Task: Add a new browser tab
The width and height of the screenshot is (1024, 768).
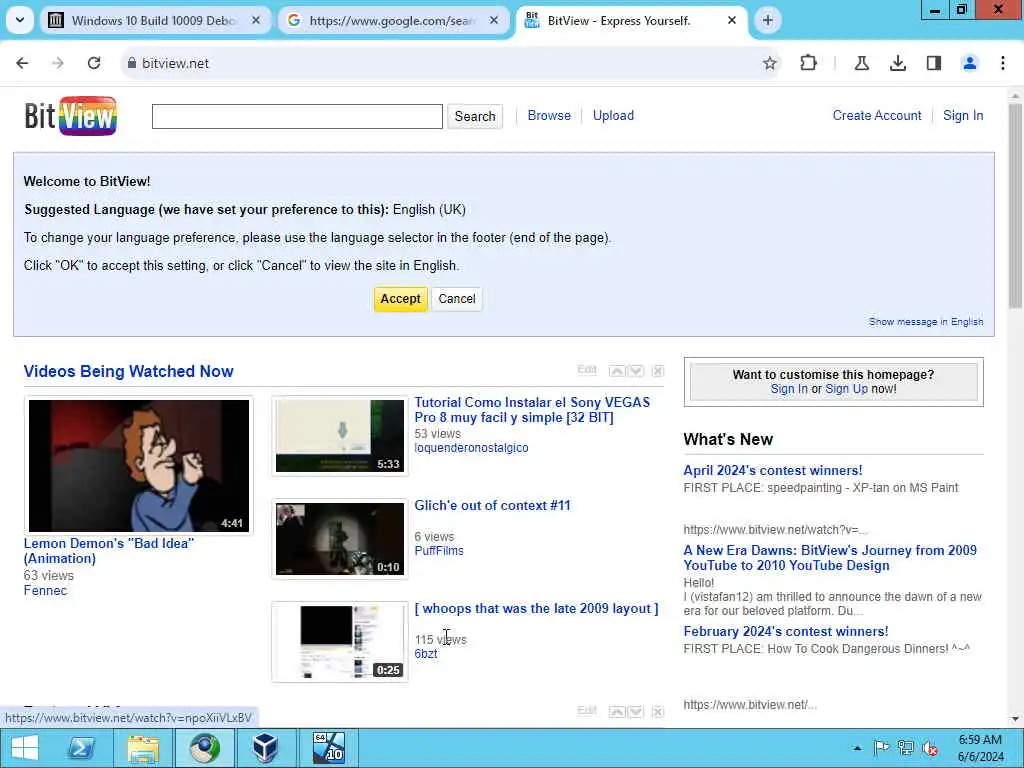Action: [768, 20]
